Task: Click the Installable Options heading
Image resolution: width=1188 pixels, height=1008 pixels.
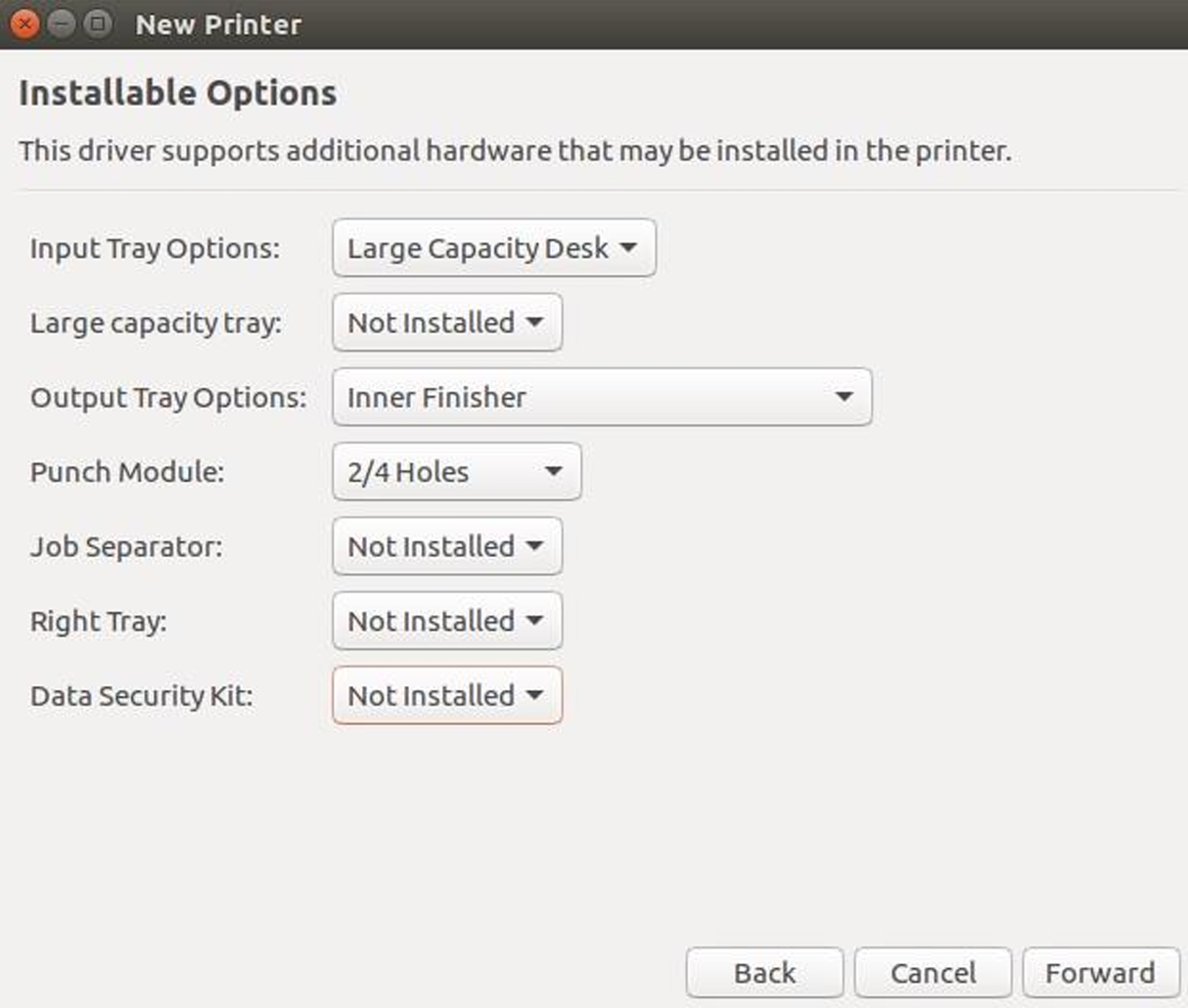Action: 177,93
